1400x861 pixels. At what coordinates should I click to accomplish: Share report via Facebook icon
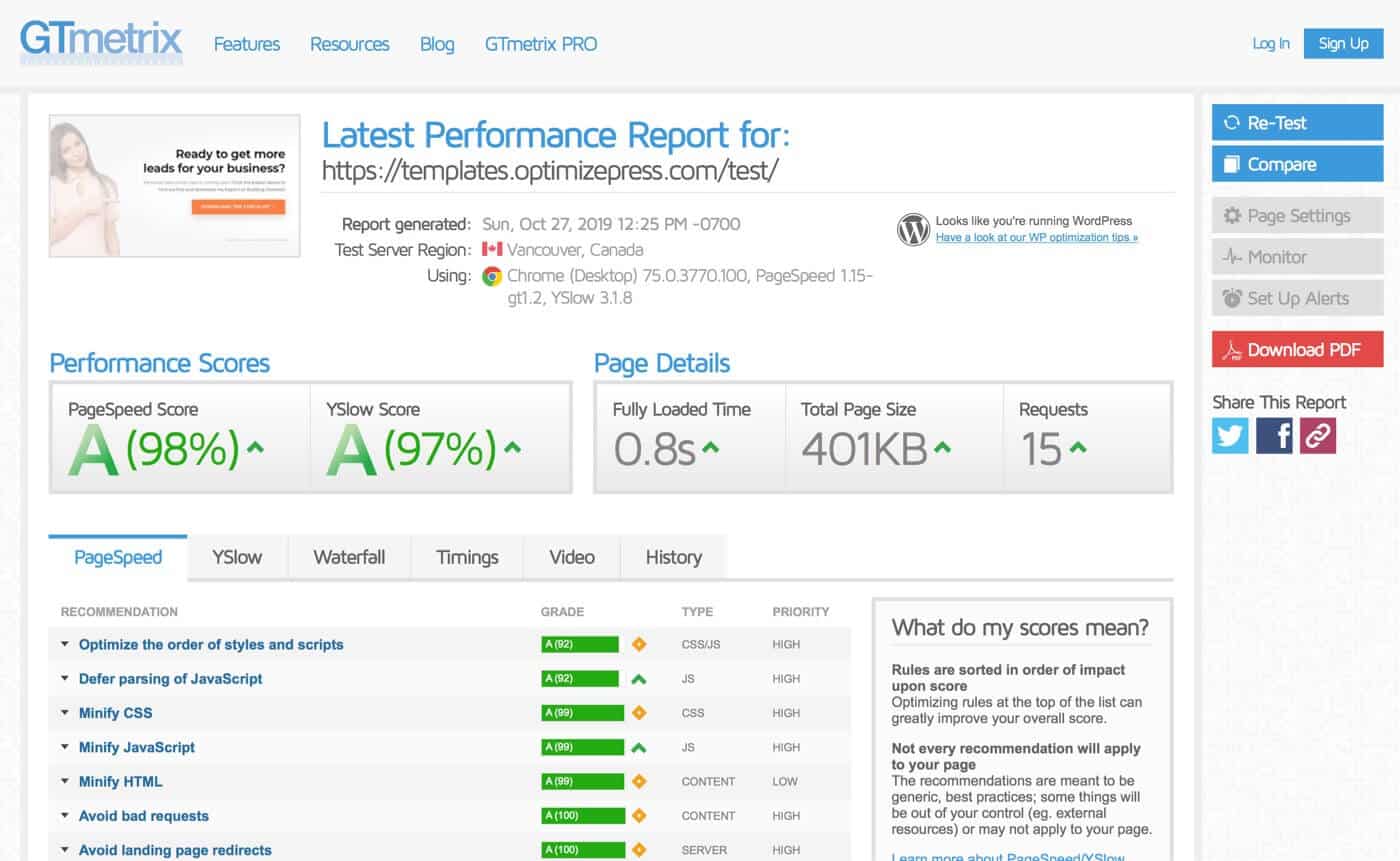pyautogui.click(x=1274, y=436)
